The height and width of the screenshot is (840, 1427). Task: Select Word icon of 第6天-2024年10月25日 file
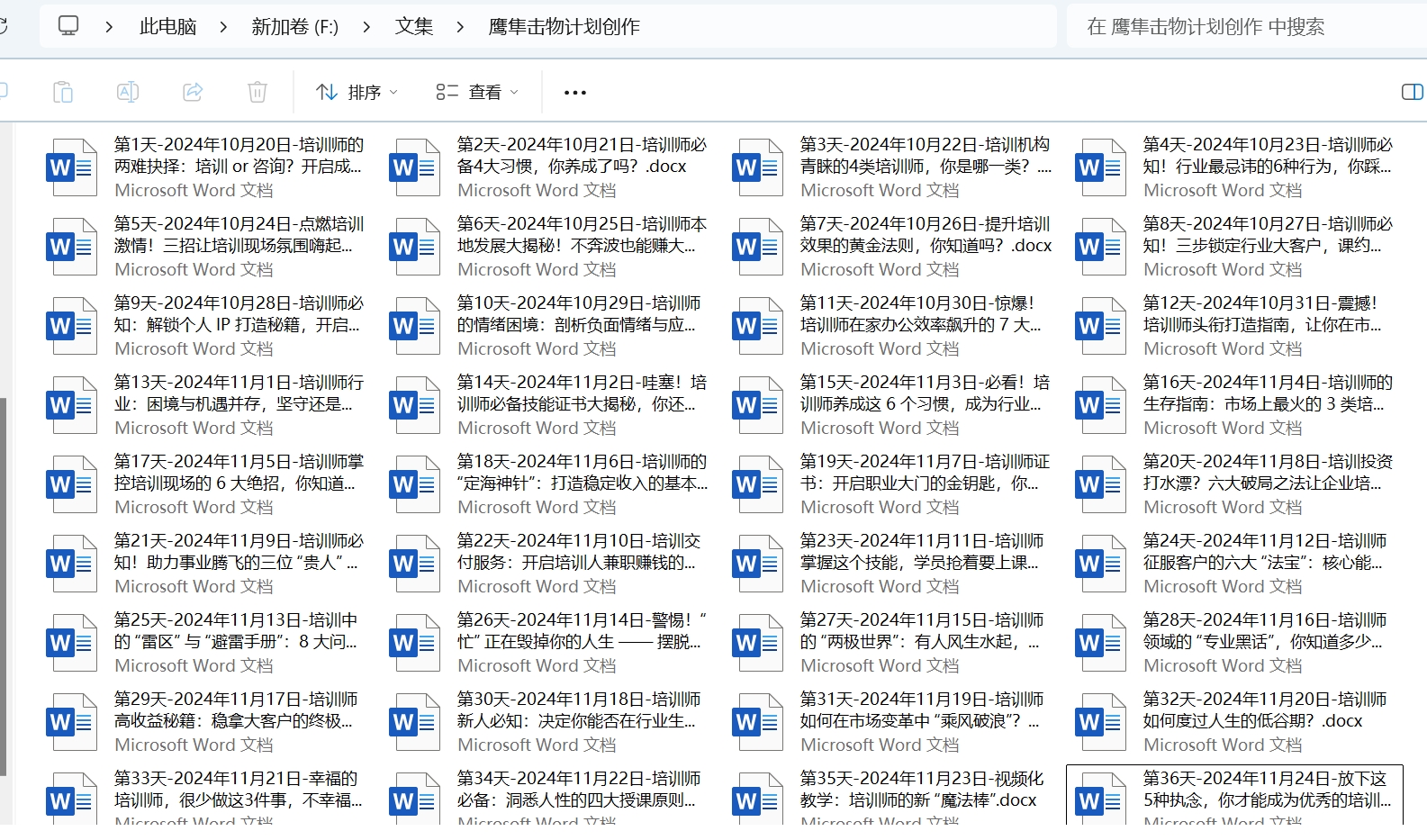click(x=414, y=247)
